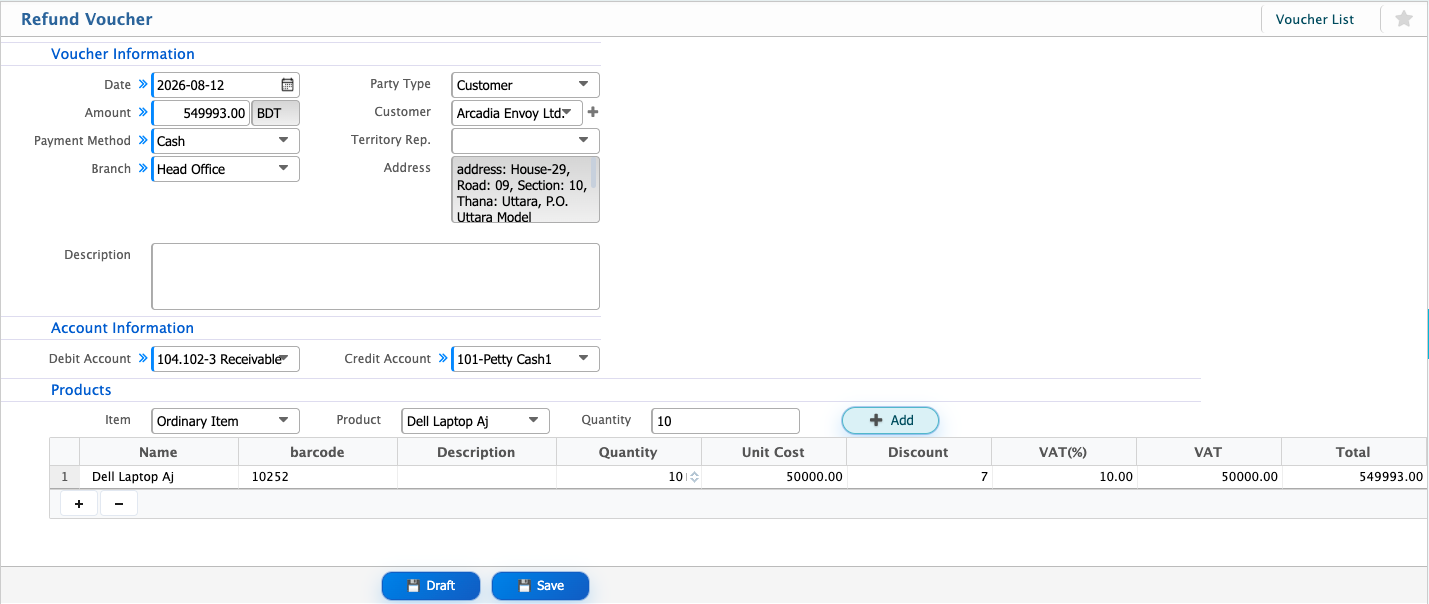1429x604 pixels.
Task: Click the VAT(%) column header
Action: 1063,452
